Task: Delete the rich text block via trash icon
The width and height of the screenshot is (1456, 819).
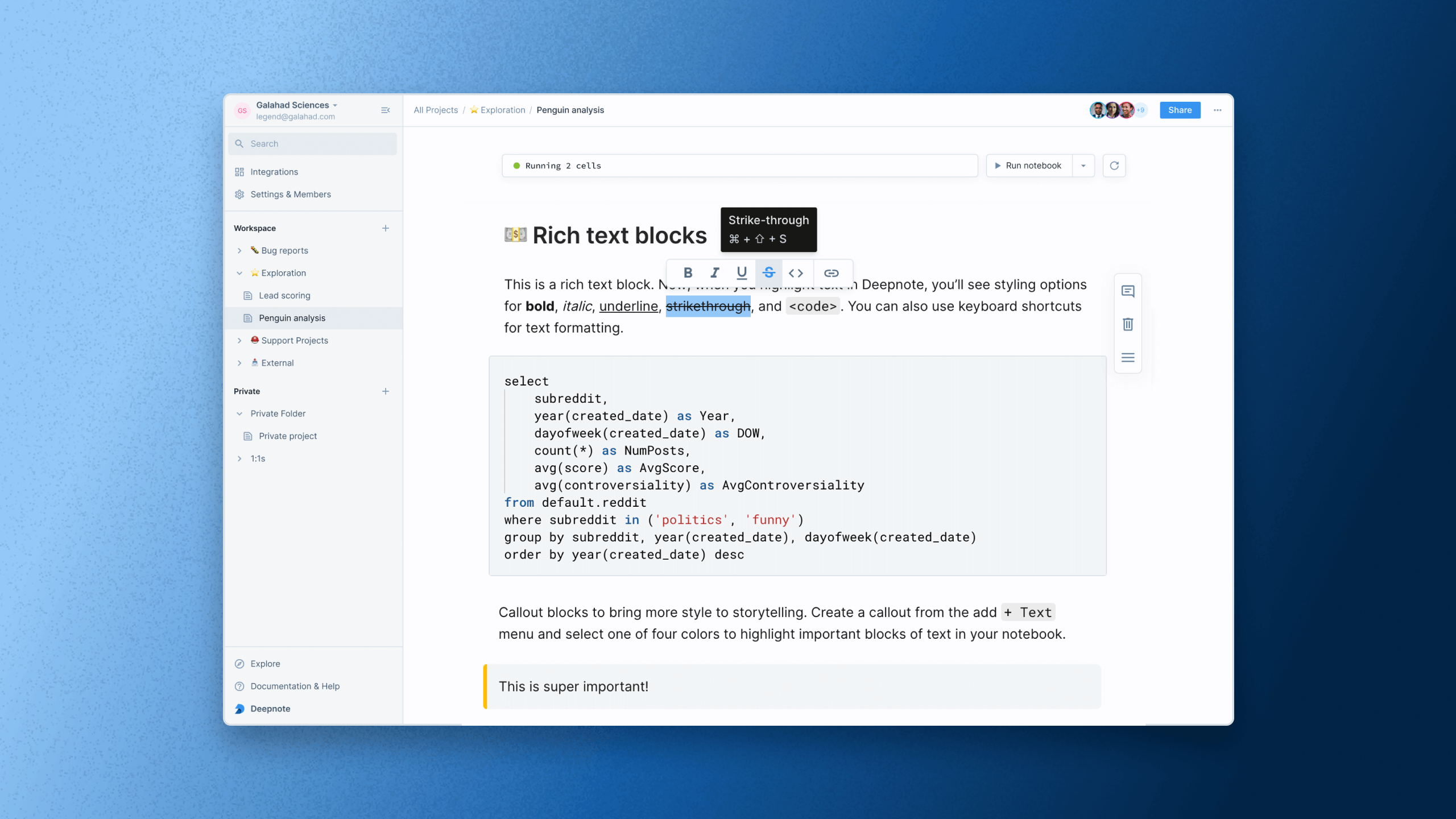Action: (1127, 324)
